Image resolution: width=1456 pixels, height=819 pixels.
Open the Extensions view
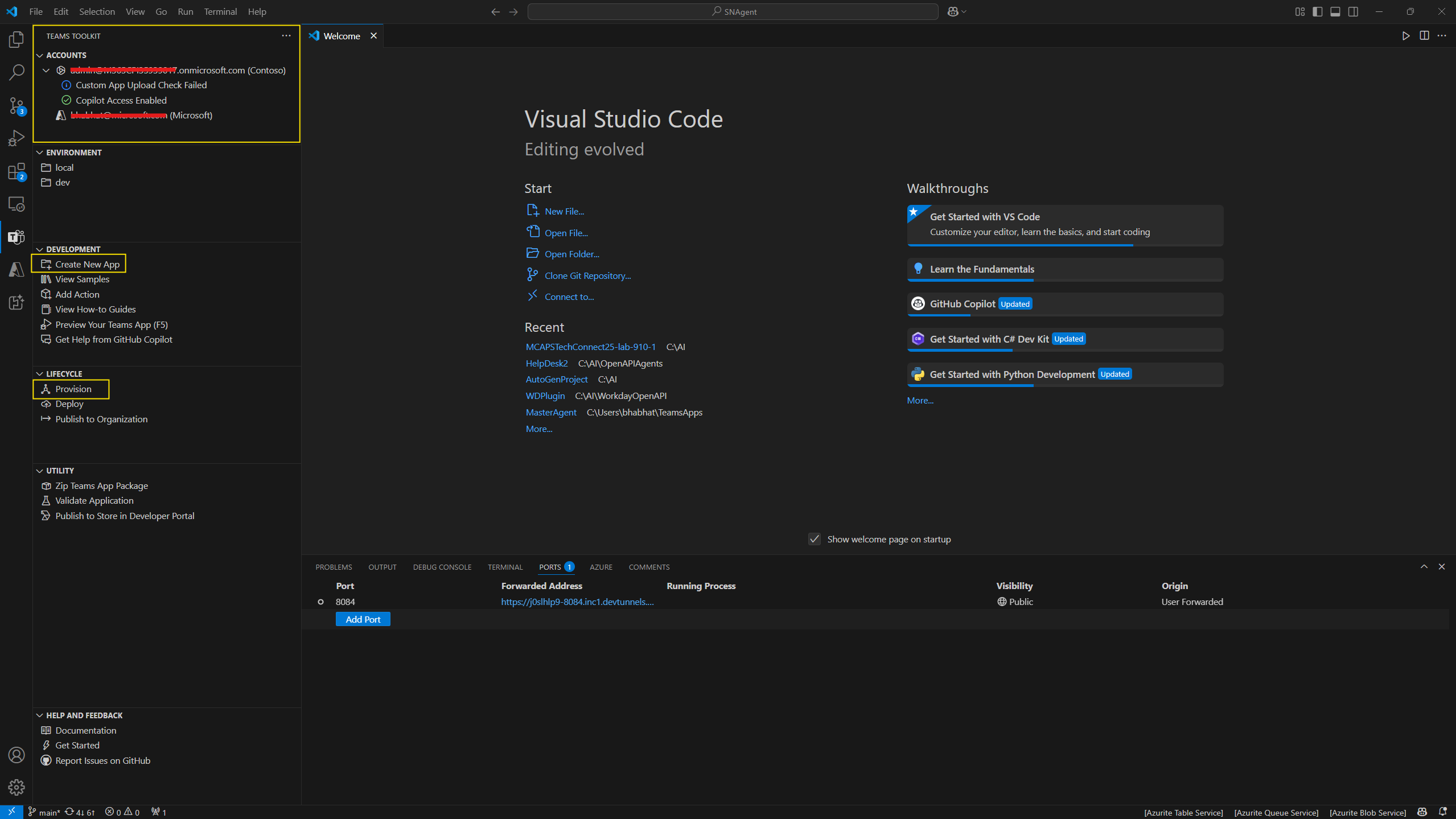coord(17,171)
